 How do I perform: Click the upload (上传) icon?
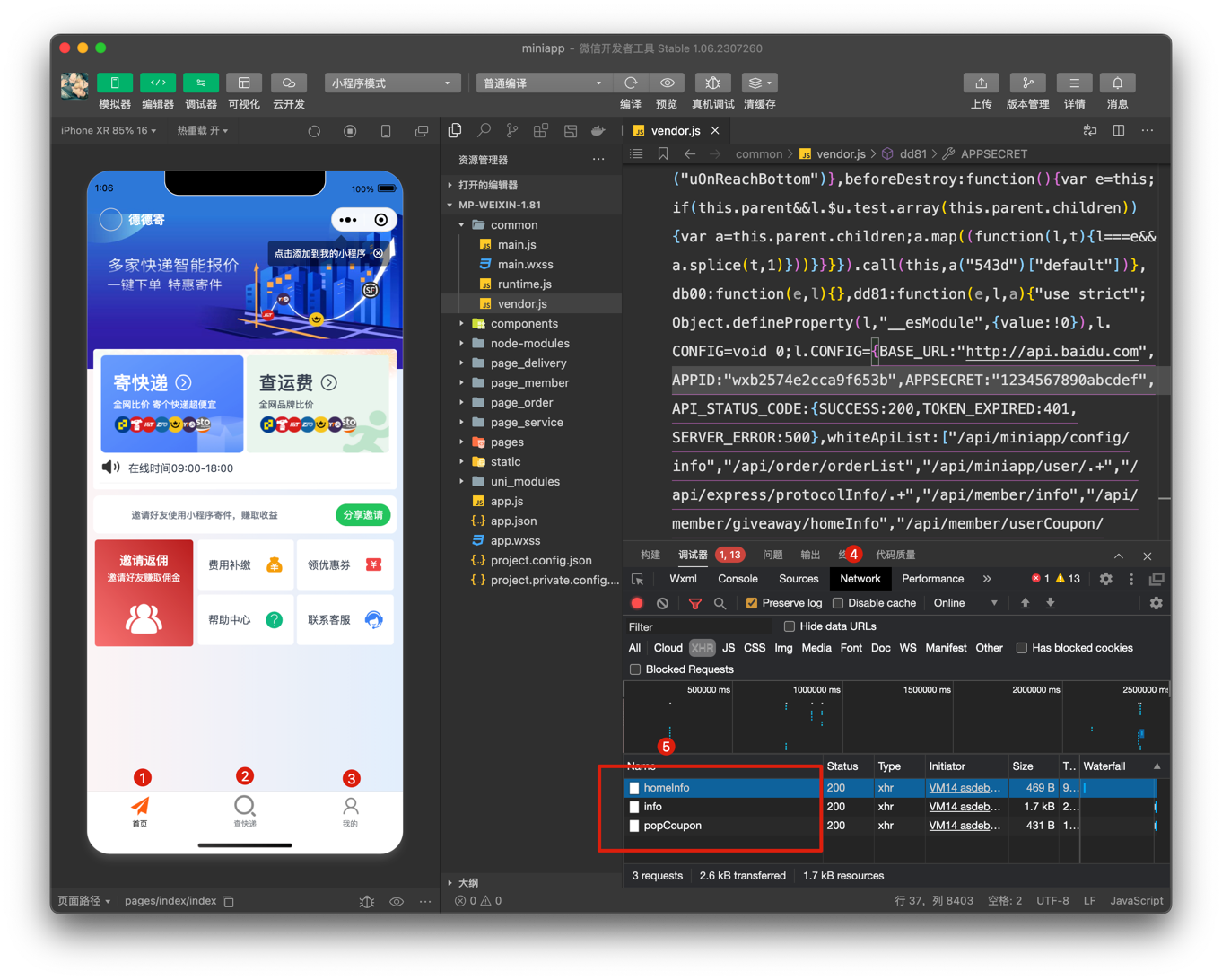pos(982,83)
